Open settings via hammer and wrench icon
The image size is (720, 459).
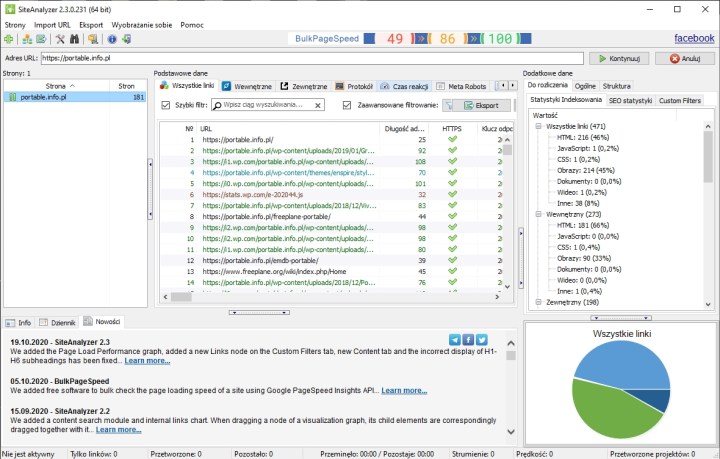(60, 39)
